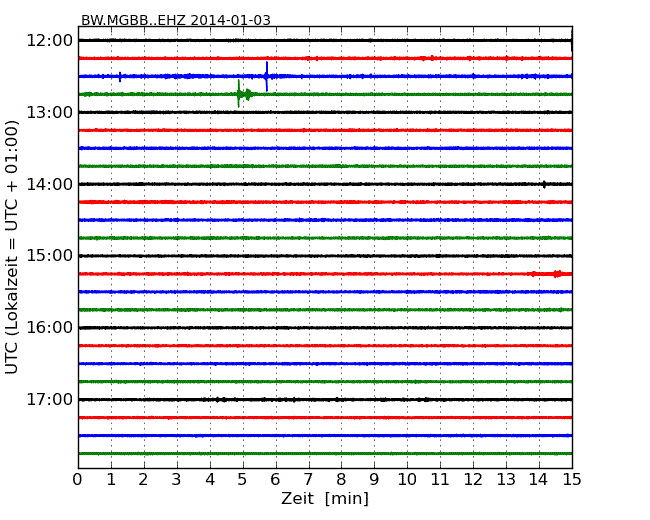Click x-axis tick label 3

[x=177, y=480]
